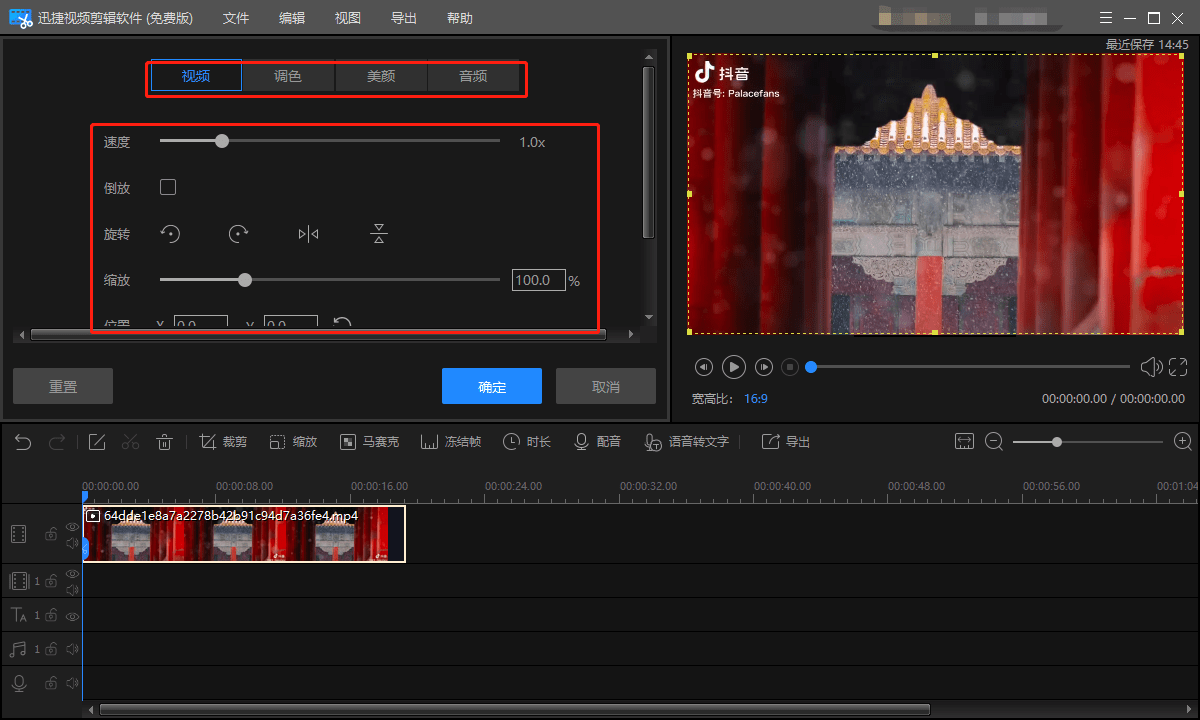Screen dimensions: 1200x720
Task: Adjust the 速度 speed slider handle
Action: coord(222,141)
